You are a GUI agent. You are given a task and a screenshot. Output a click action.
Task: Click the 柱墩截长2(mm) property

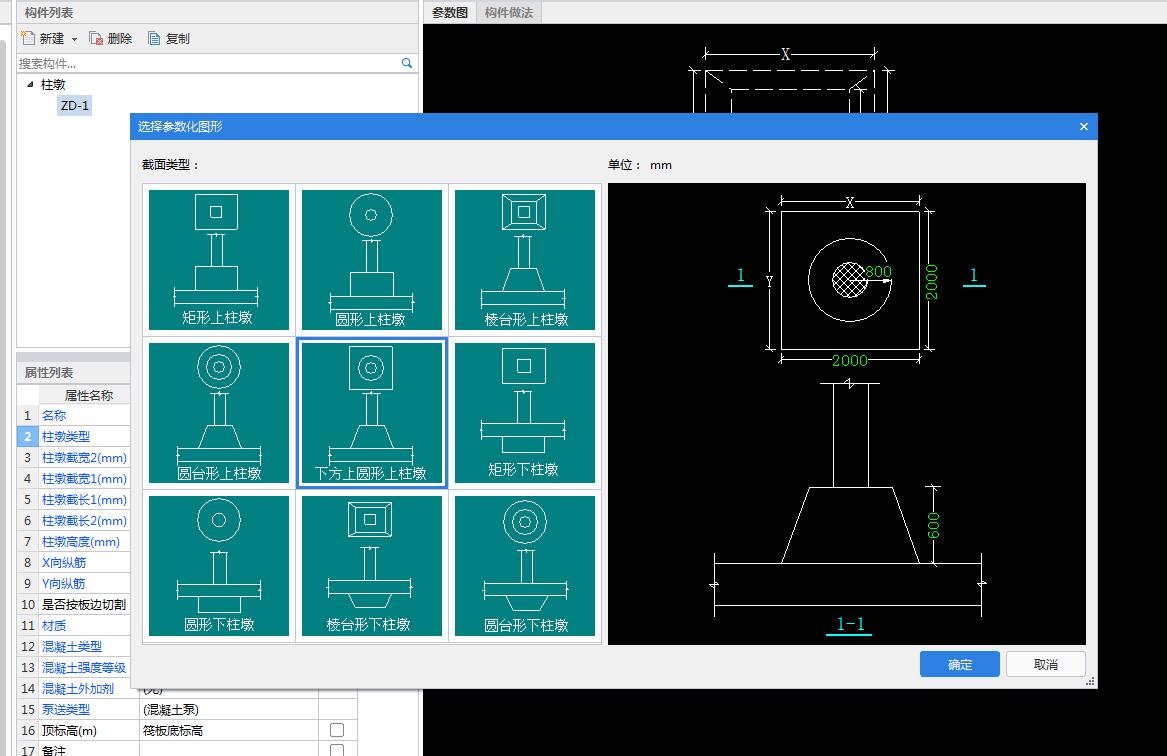84,520
